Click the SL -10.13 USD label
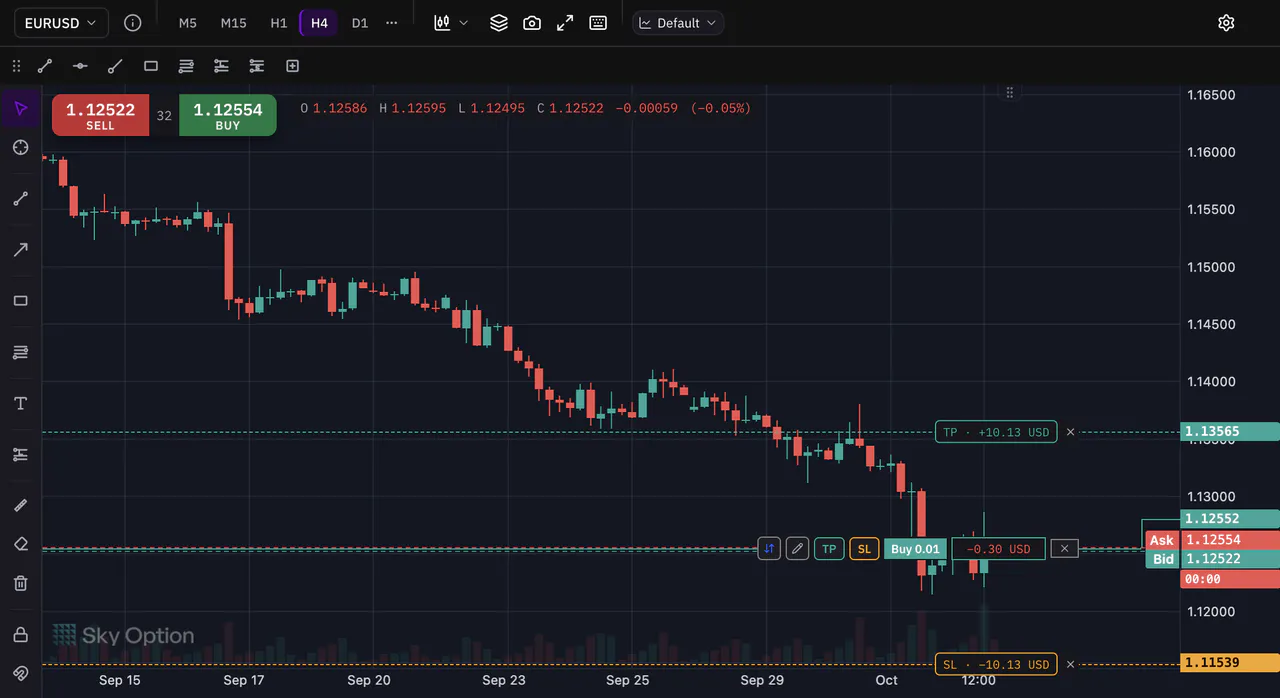Screen dimensions: 1280x698 (996, 665)
